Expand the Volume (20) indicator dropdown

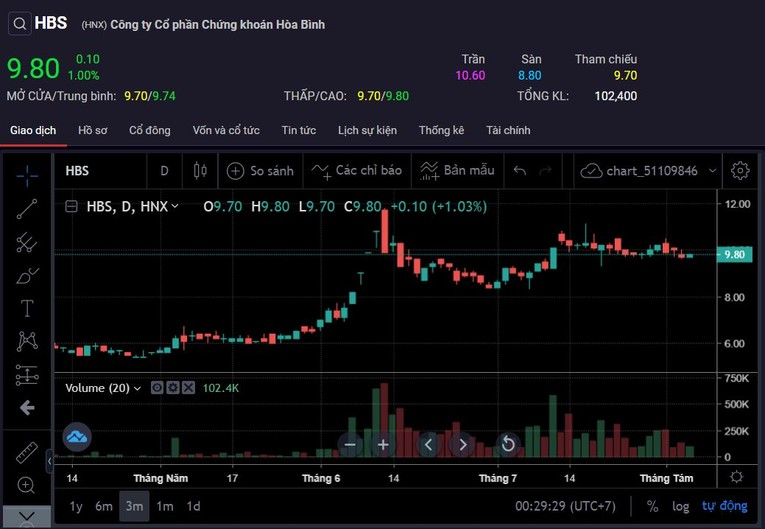[x=137, y=388]
